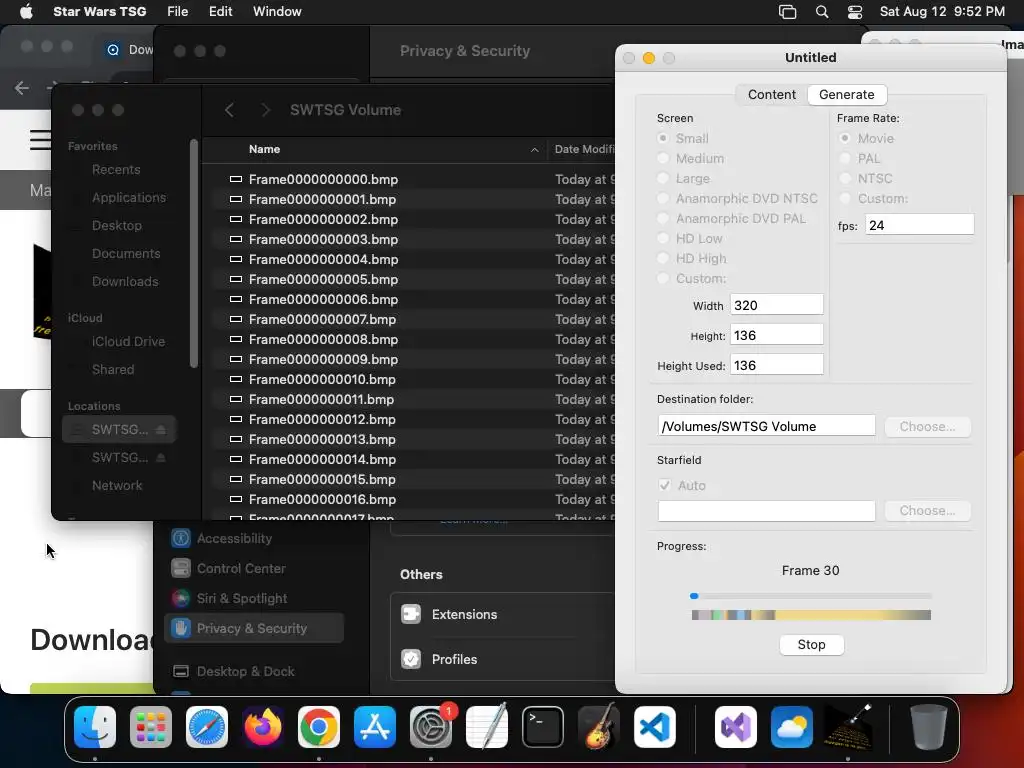Click the Destination folder path field

[x=766, y=426]
